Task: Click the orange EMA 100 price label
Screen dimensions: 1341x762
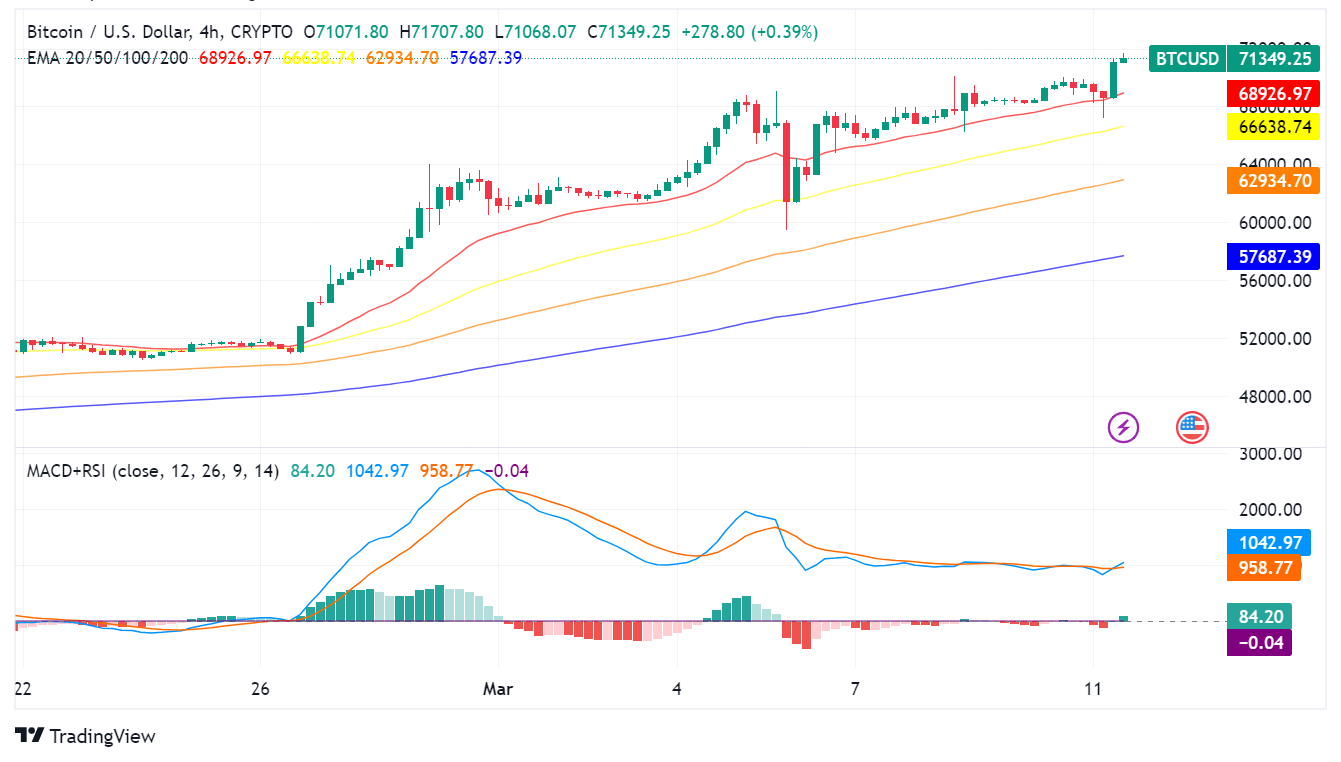Action: click(1273, 181)
